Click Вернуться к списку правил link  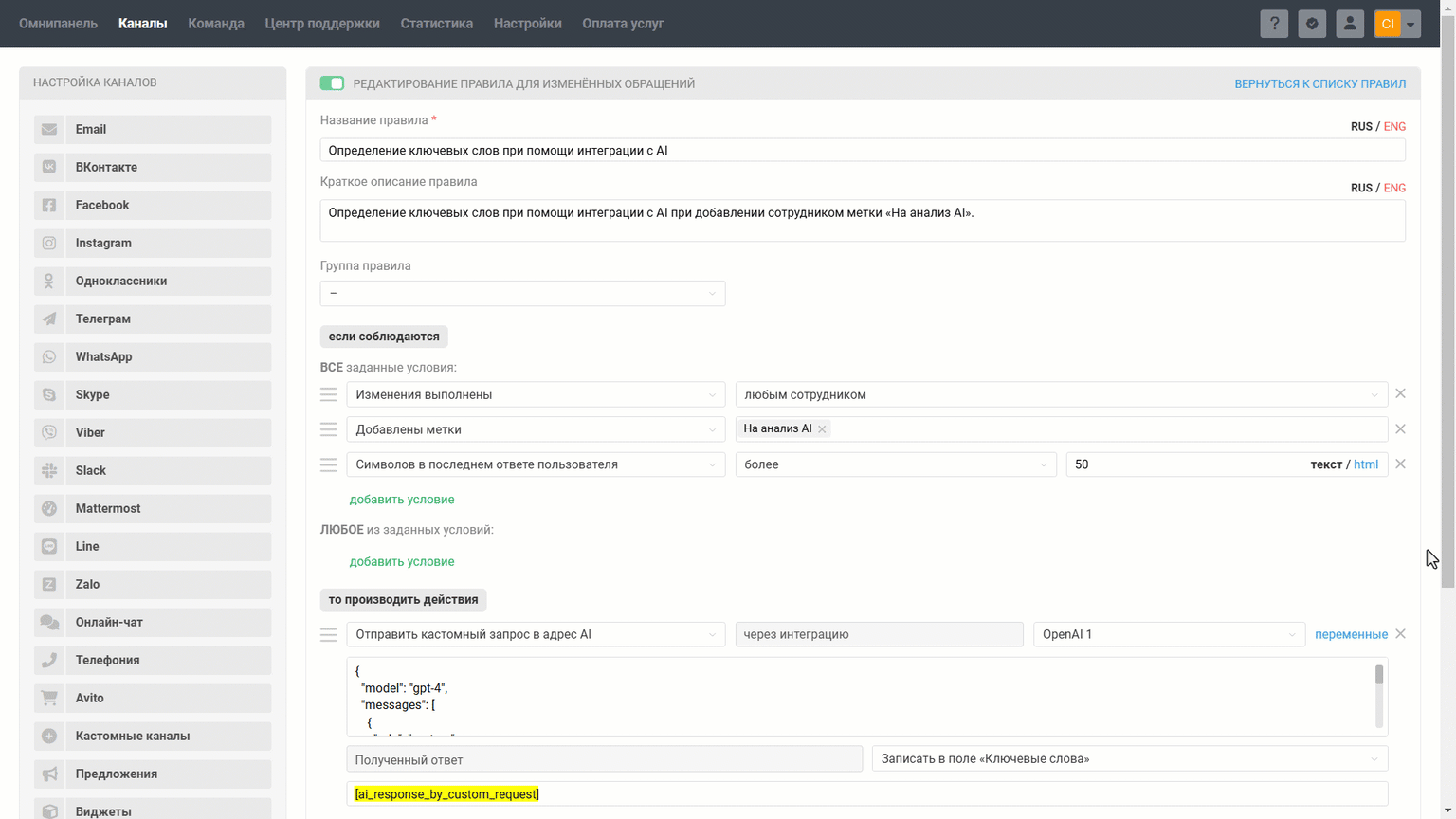[1319, 83]
